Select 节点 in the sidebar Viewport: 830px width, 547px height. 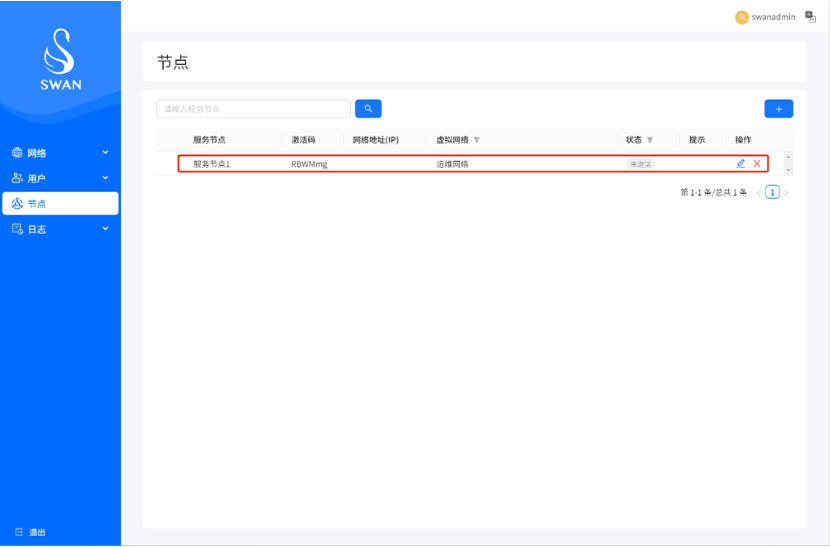[60, 204]
